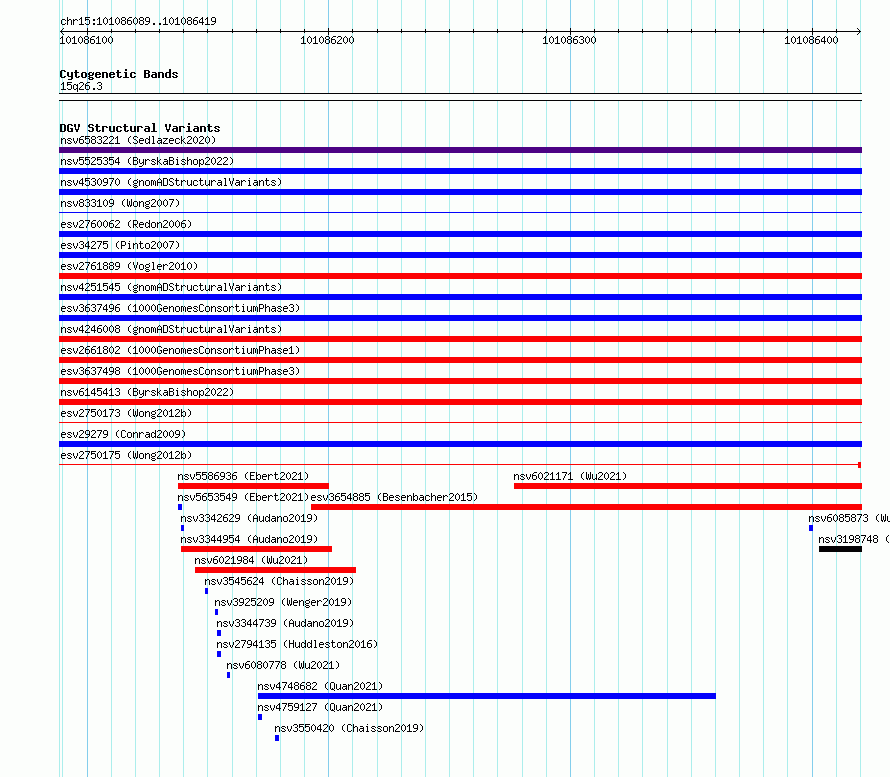Open the nsv833109 (Wong2007) entry
890x777 pixels.
click(120, 203)
